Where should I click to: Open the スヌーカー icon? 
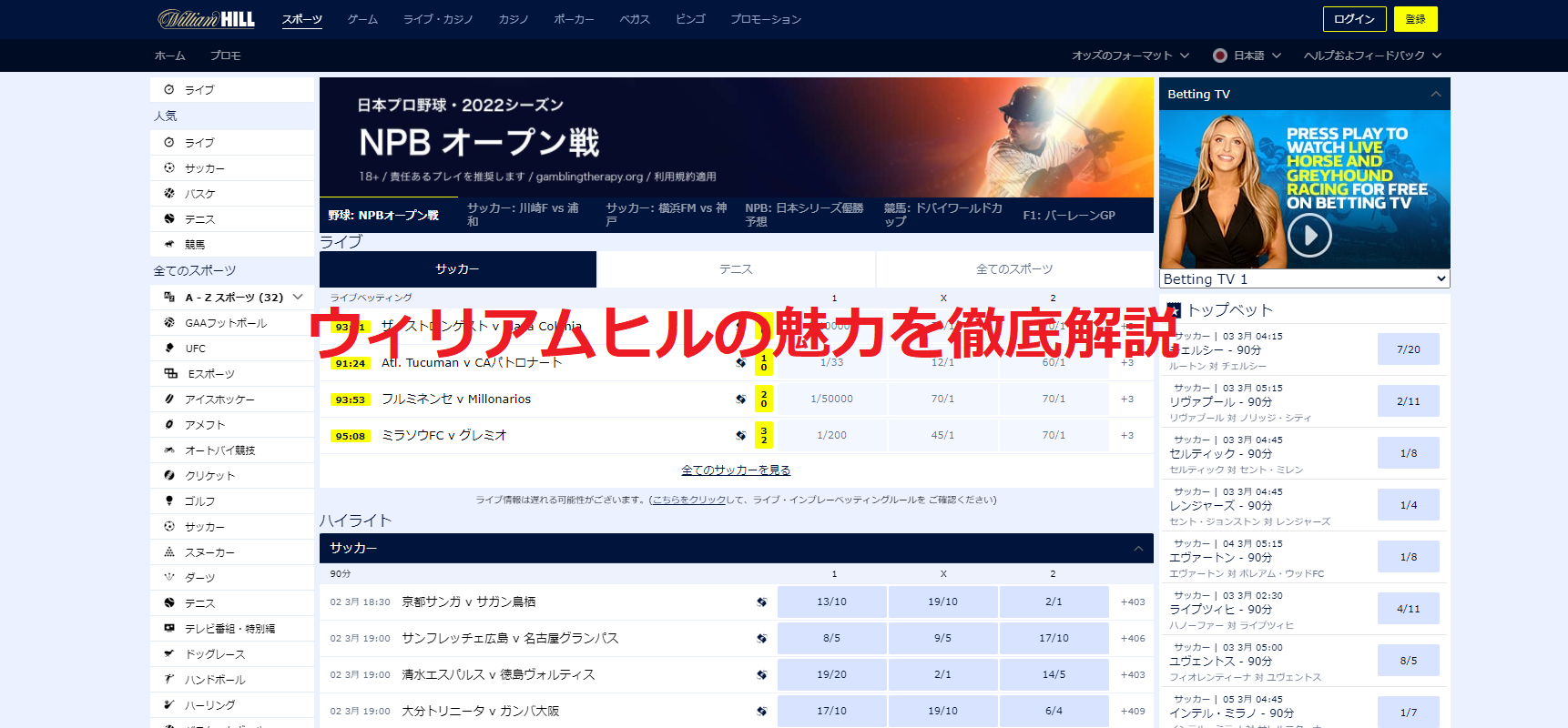[168, 551]
